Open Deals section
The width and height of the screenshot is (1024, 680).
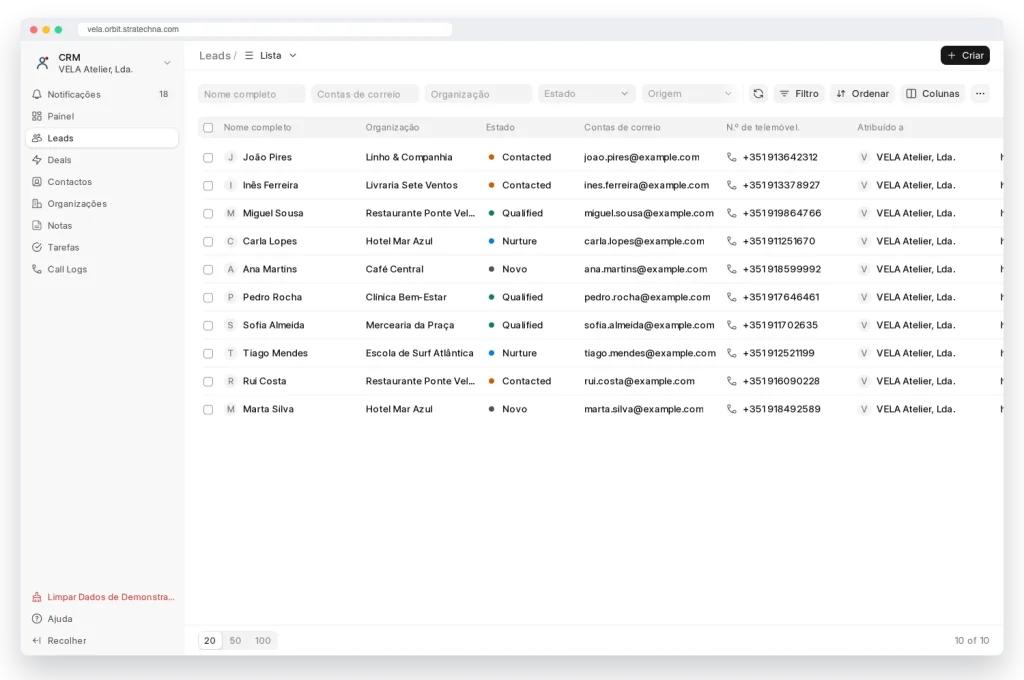(101, 160)
